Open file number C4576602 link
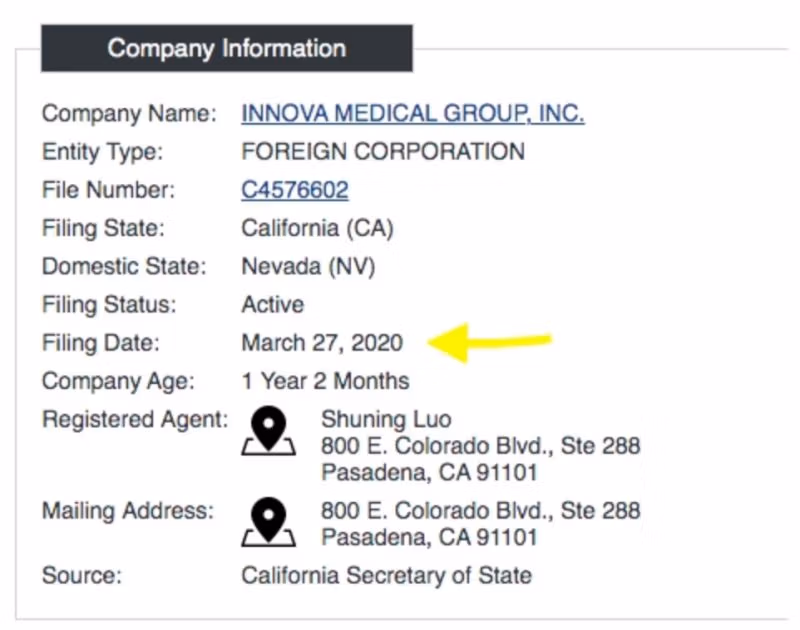 (295, 190)
